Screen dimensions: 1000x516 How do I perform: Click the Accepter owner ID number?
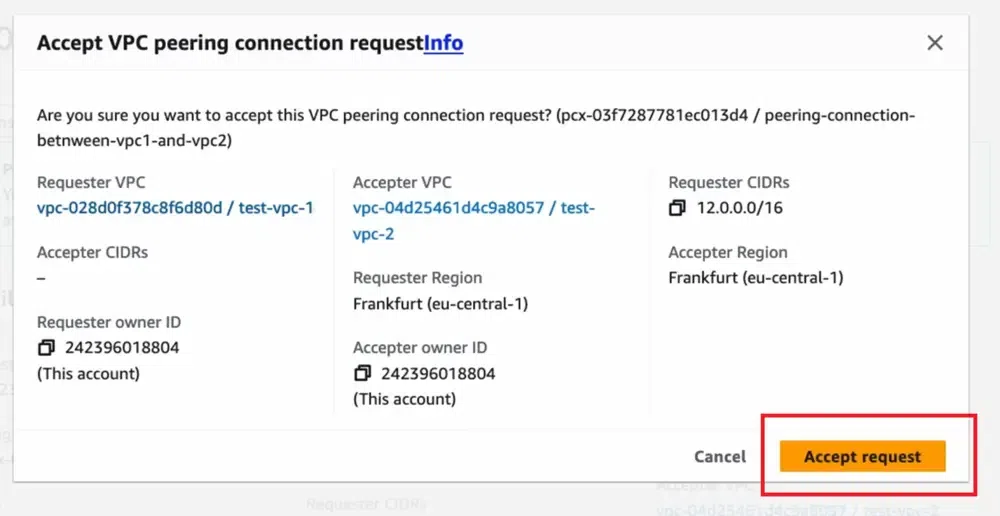(x=438, y=373)
